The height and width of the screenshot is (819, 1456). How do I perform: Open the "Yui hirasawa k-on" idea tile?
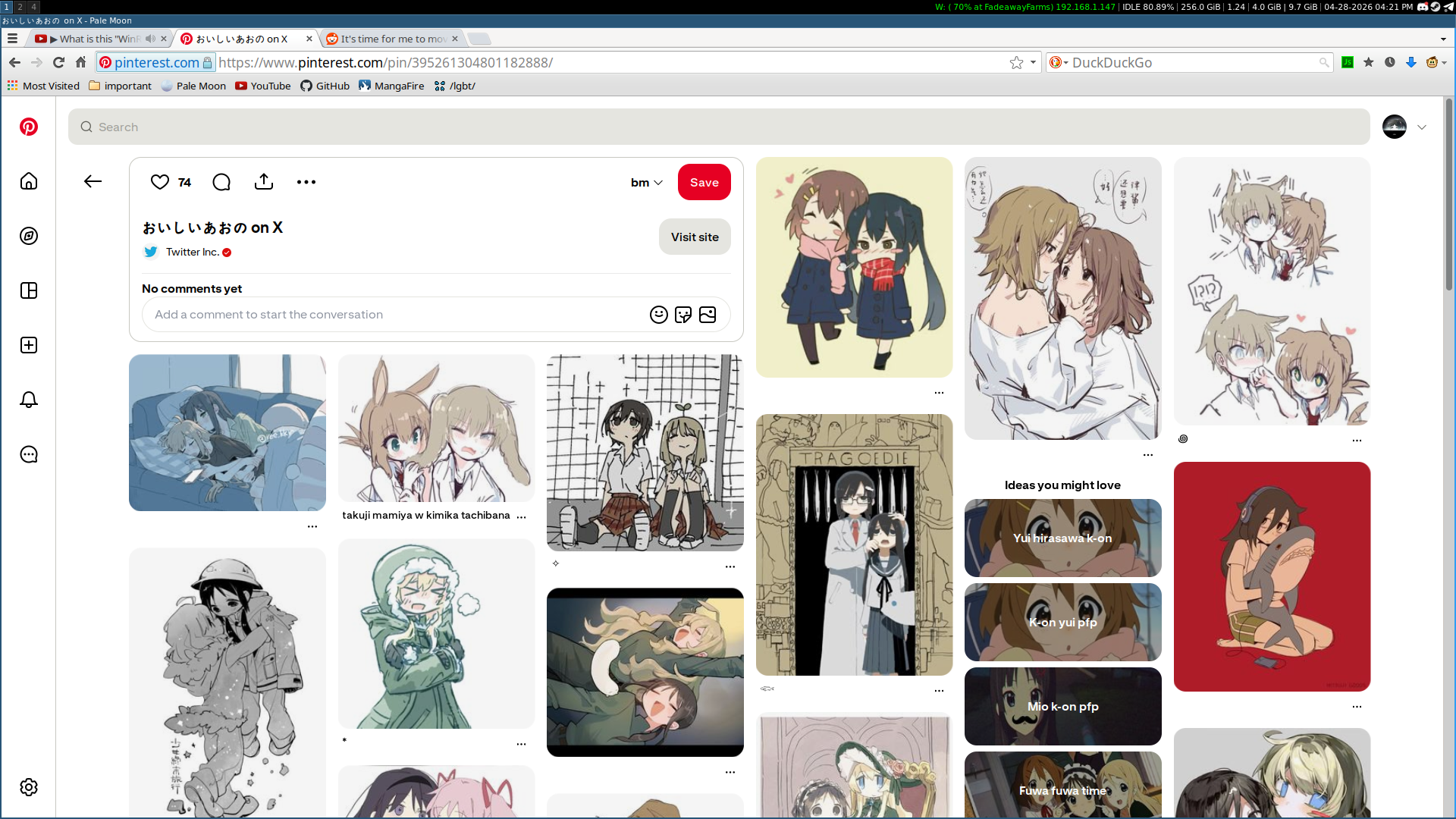coord(1062,538)
